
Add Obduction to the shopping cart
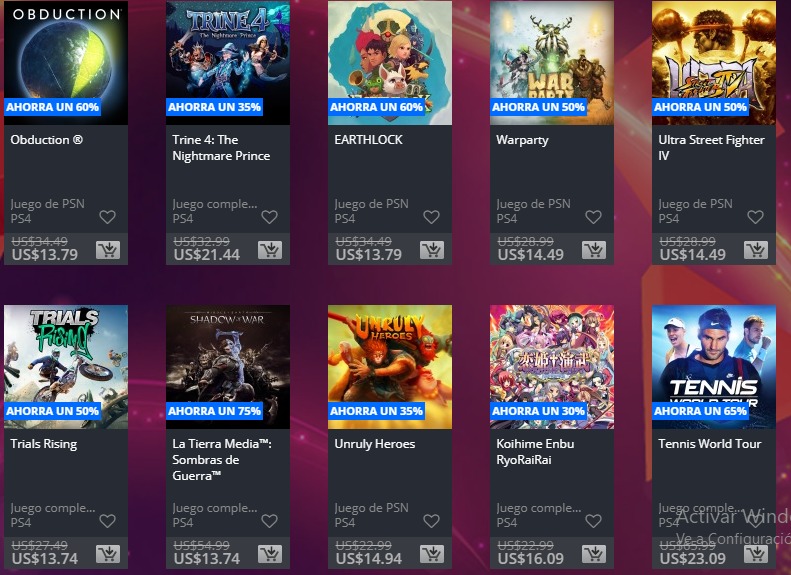108,250
